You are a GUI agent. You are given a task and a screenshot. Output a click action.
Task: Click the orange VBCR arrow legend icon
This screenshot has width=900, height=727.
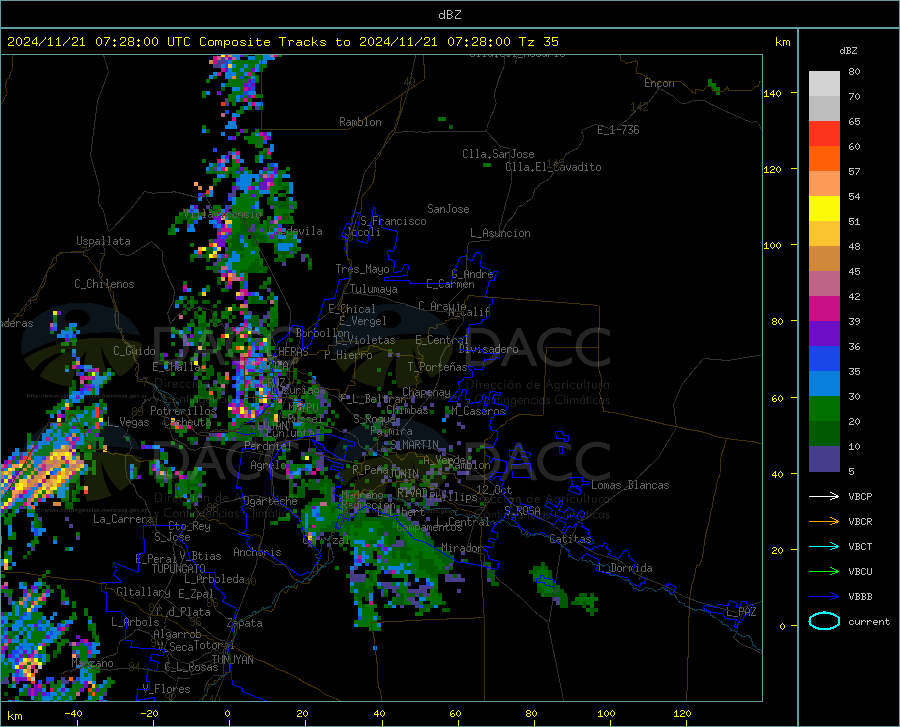pyautogui.click(x=824, y=521)
